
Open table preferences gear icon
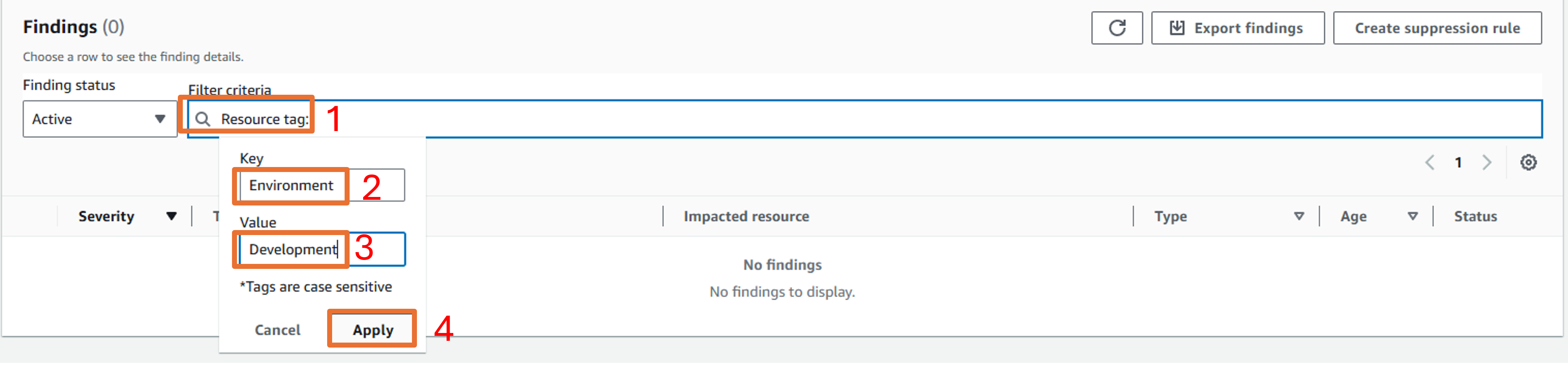click(x=1528, y=162)
